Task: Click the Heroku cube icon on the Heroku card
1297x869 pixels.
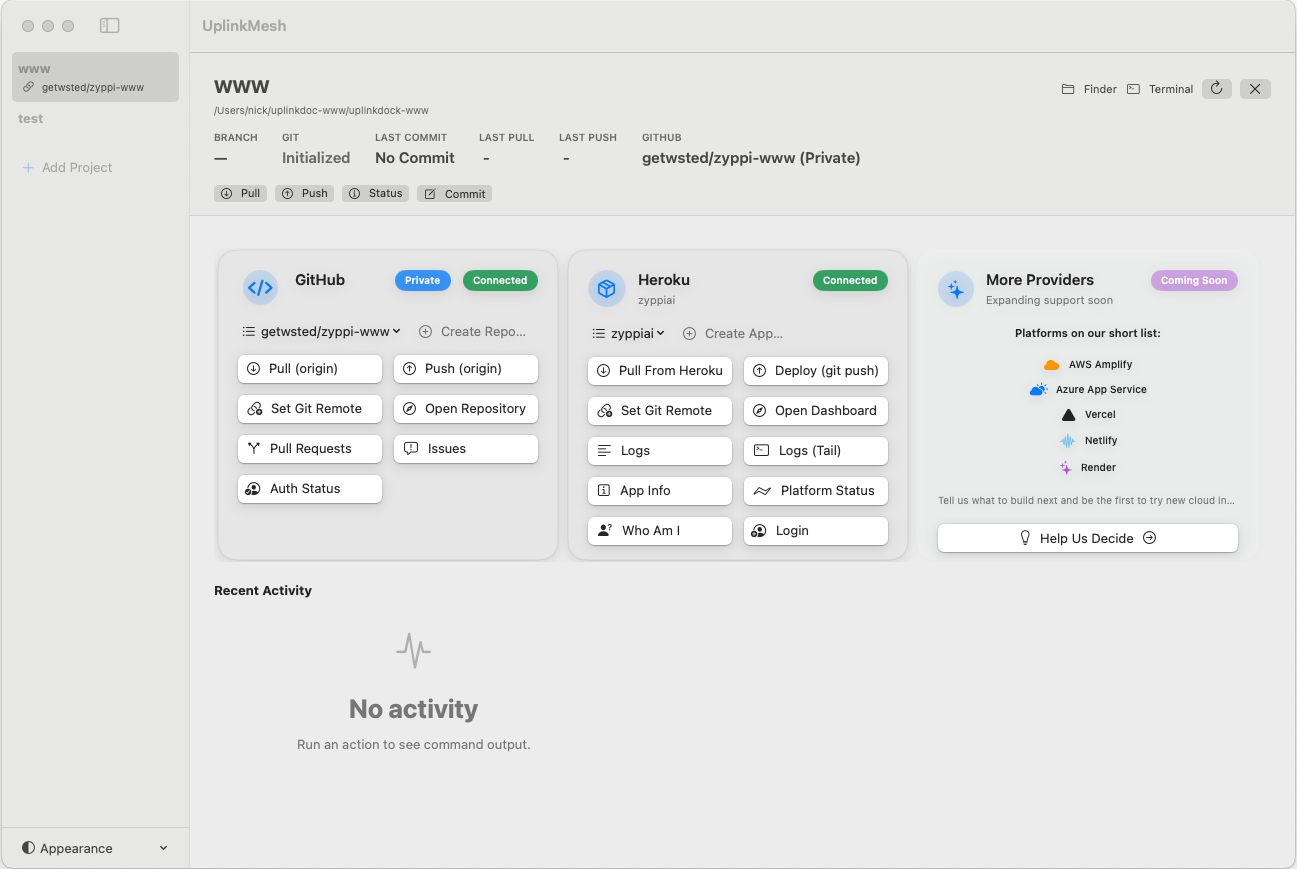Action: coord(607,288)
